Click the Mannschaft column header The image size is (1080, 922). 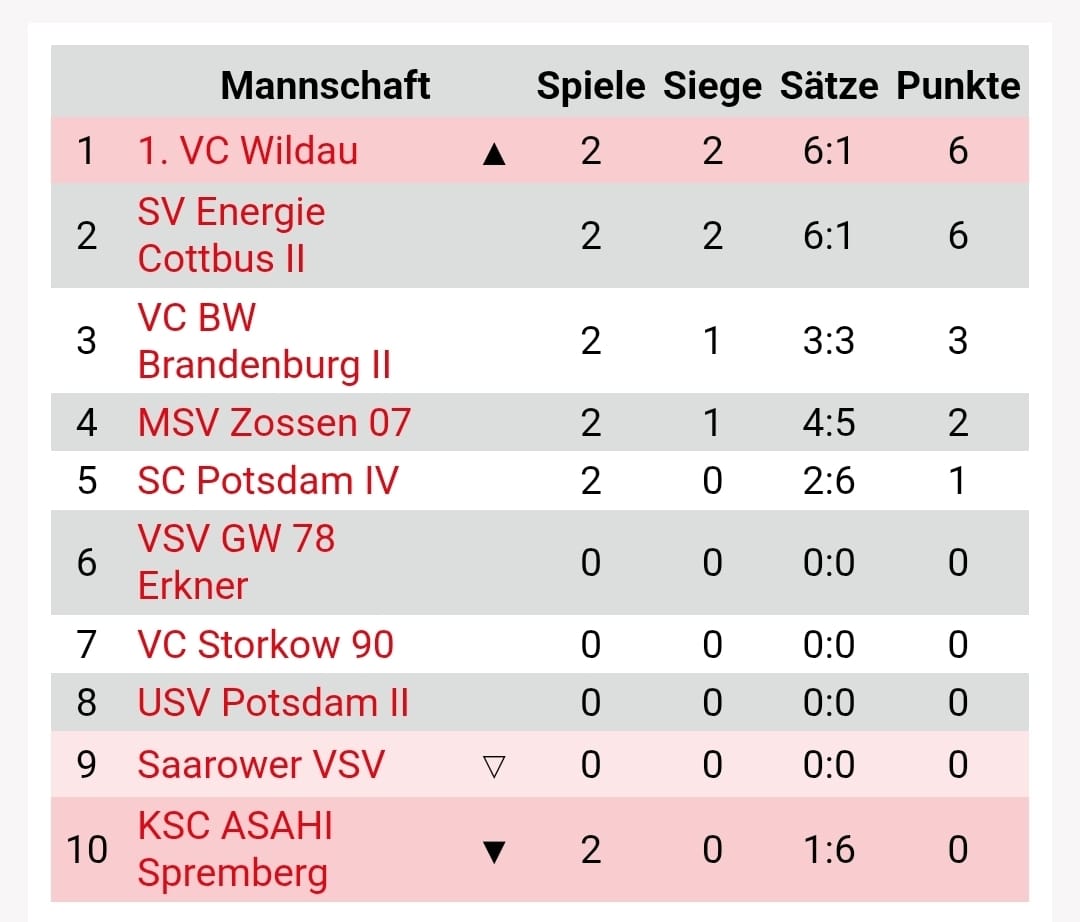325,86
